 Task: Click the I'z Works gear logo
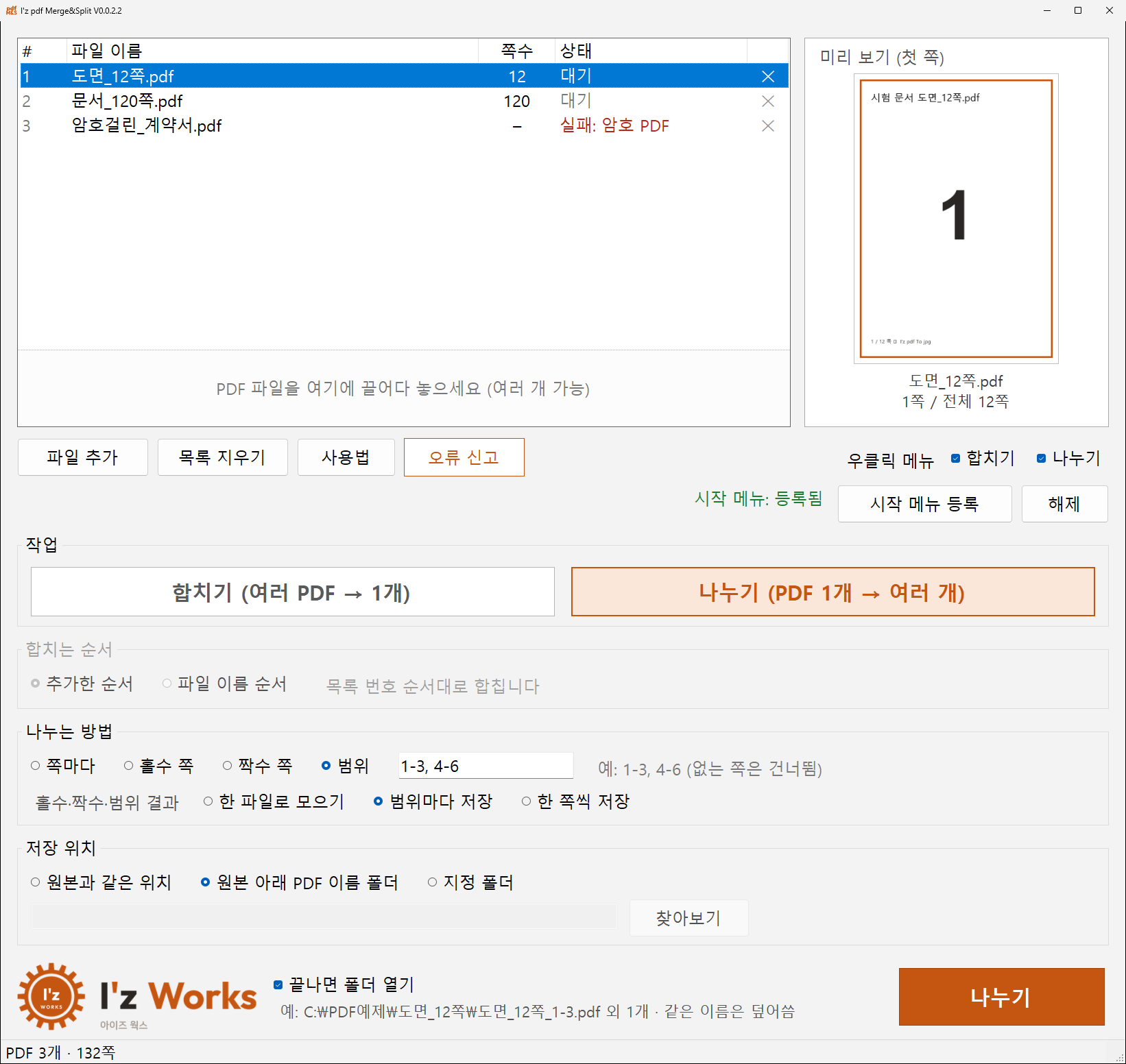pyautogui.click(x=51, y=996)
